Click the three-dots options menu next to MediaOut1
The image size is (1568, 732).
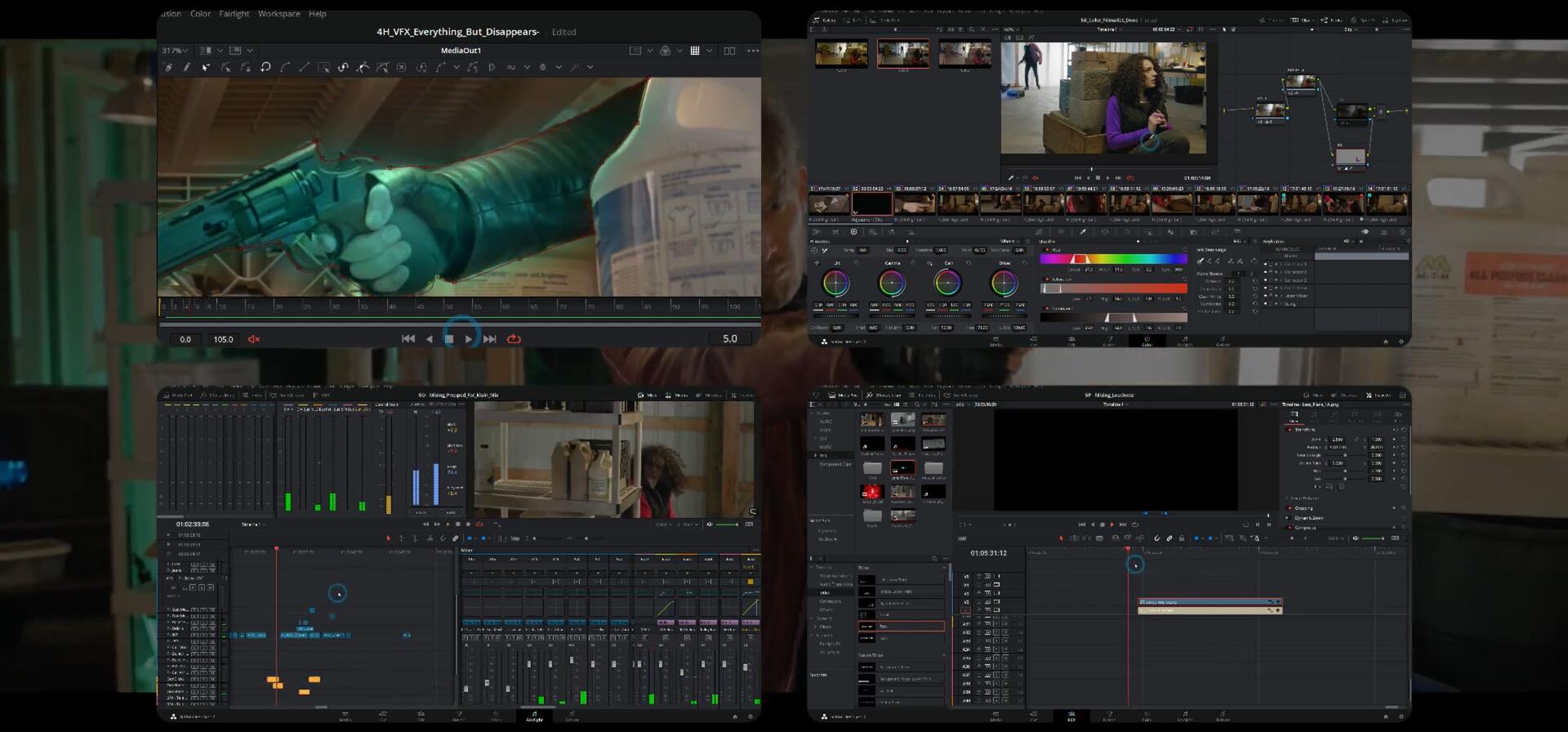tap(752, 51)
